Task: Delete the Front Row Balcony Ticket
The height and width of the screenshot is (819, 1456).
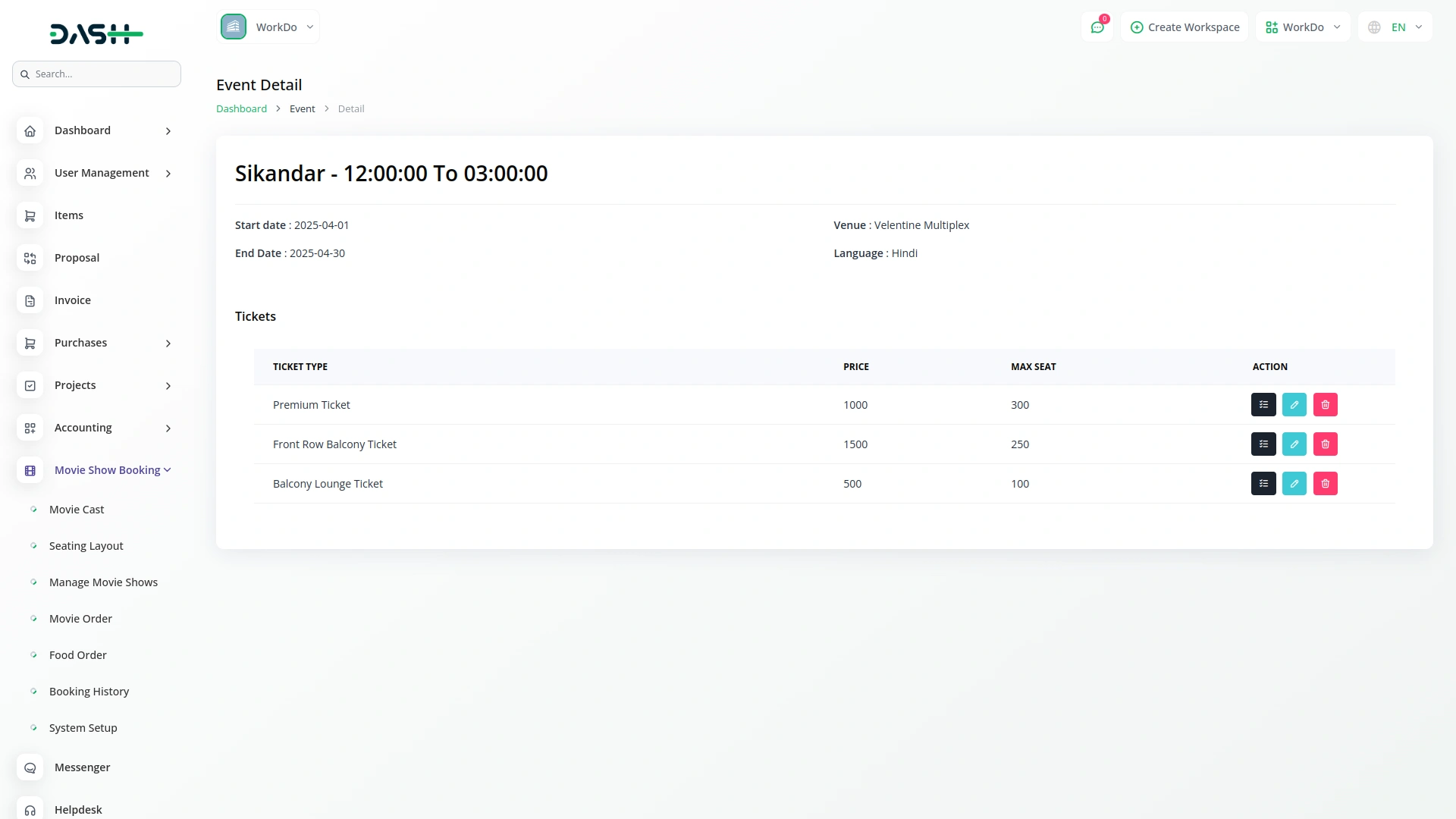Action: 1325,444
